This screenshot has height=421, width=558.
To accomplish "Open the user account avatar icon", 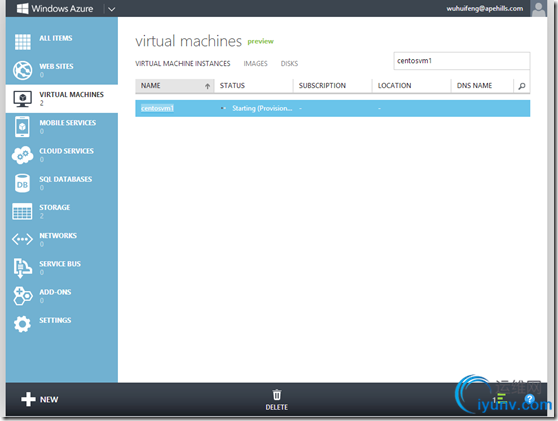I will coord(538,9).
